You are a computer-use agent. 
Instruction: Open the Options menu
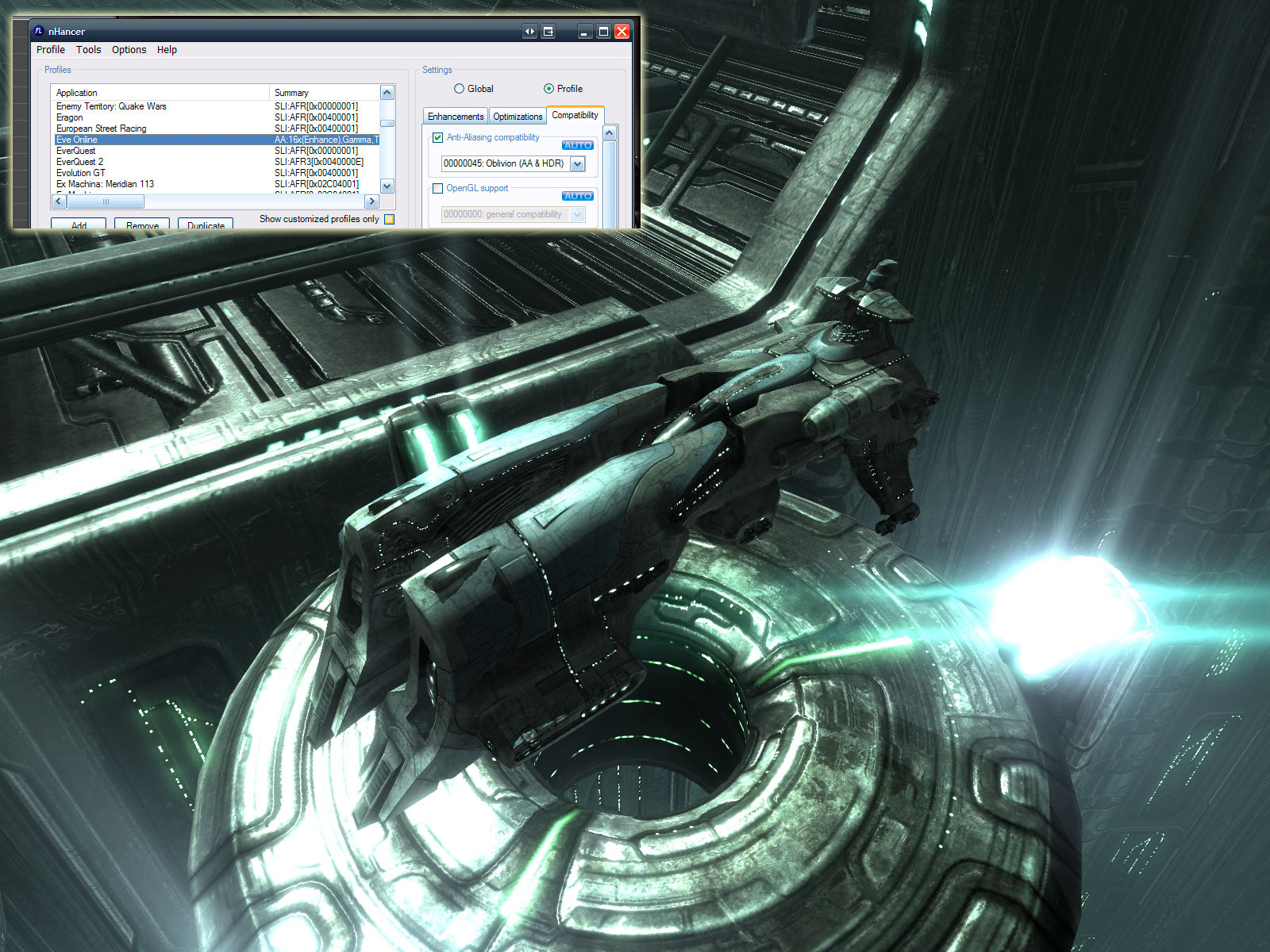pos(129,49)
